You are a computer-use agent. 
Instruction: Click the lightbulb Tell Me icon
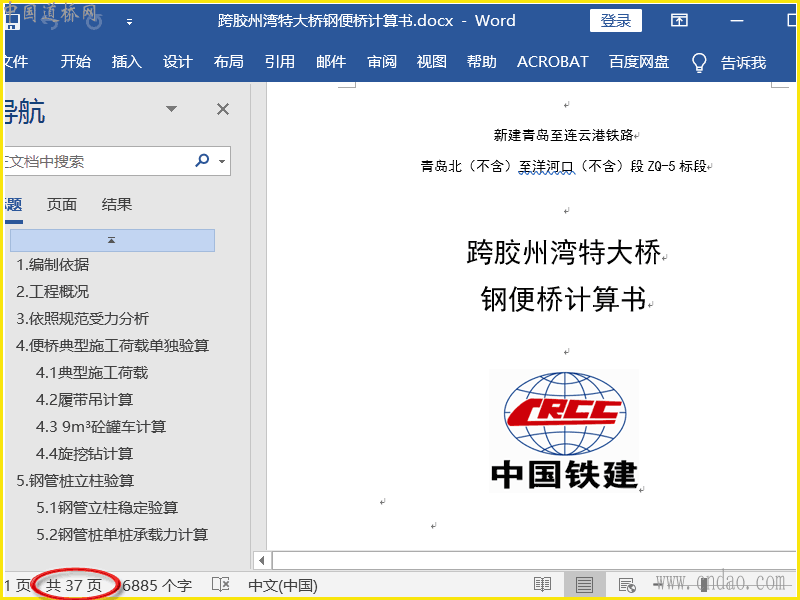pos(699,63)
